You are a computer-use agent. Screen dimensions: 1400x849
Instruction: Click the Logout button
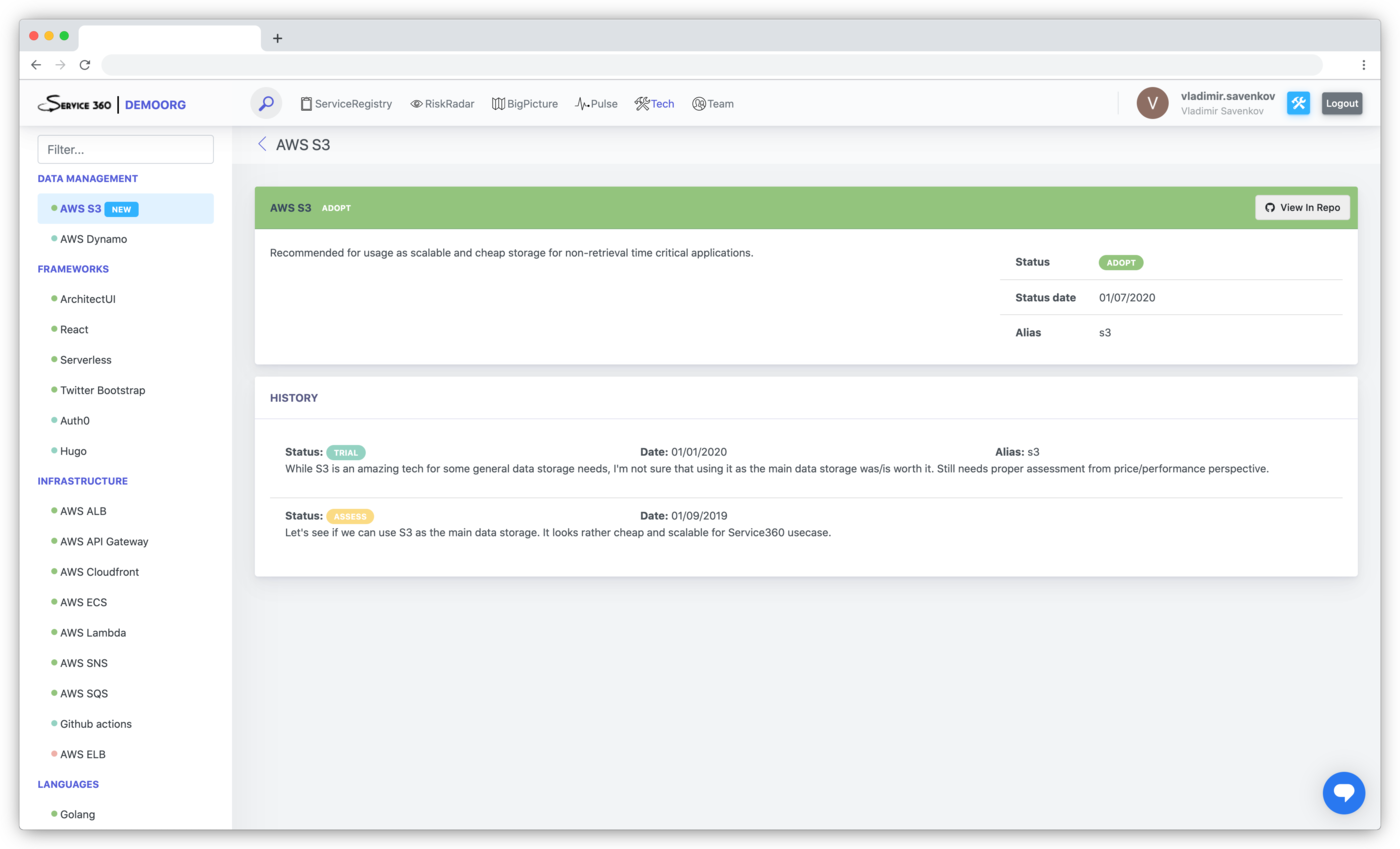1342,103
